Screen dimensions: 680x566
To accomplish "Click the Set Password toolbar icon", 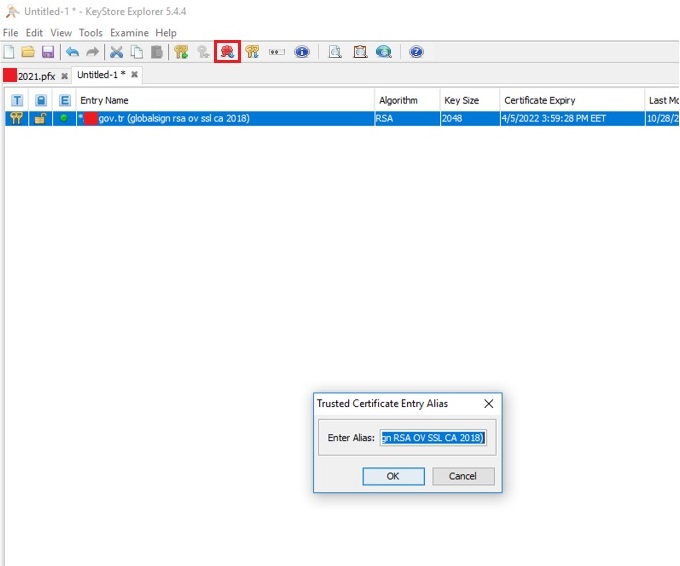I will (x=277, y=52).
